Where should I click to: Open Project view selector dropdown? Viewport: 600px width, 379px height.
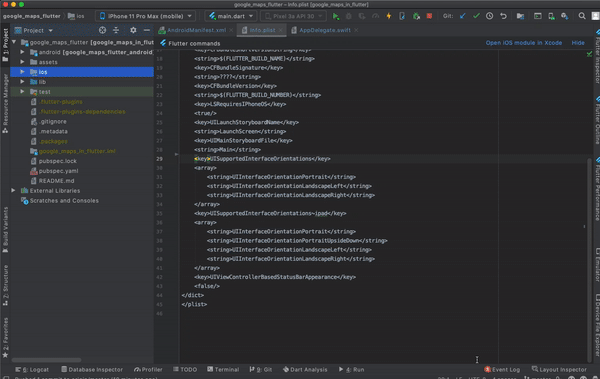coord(34,30)
